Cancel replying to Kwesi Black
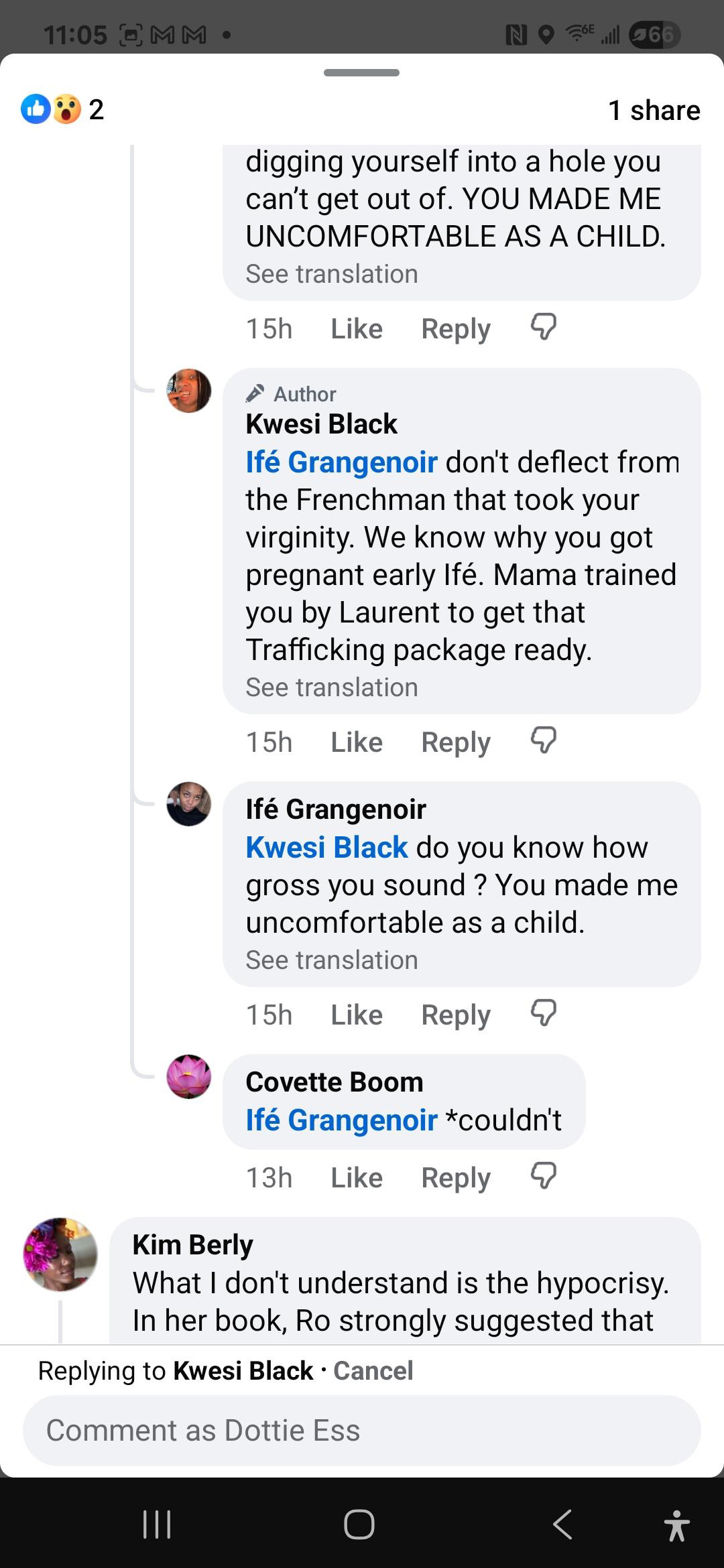This screenshot has width=724, height=1568. click(373, 1370)
